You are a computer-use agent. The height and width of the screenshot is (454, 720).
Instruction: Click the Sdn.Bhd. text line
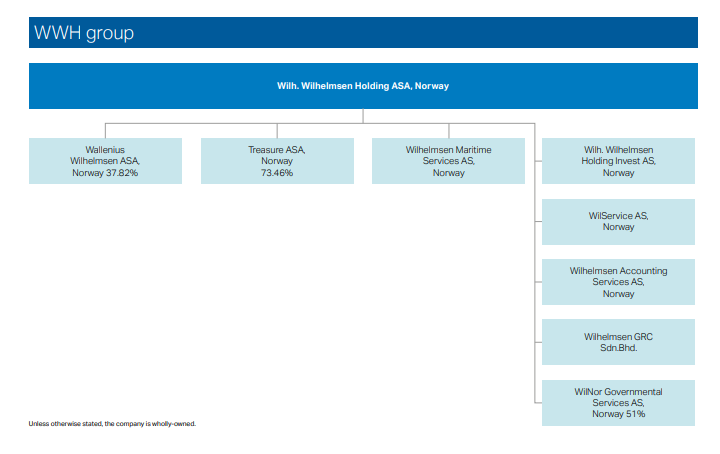[618, 348]
